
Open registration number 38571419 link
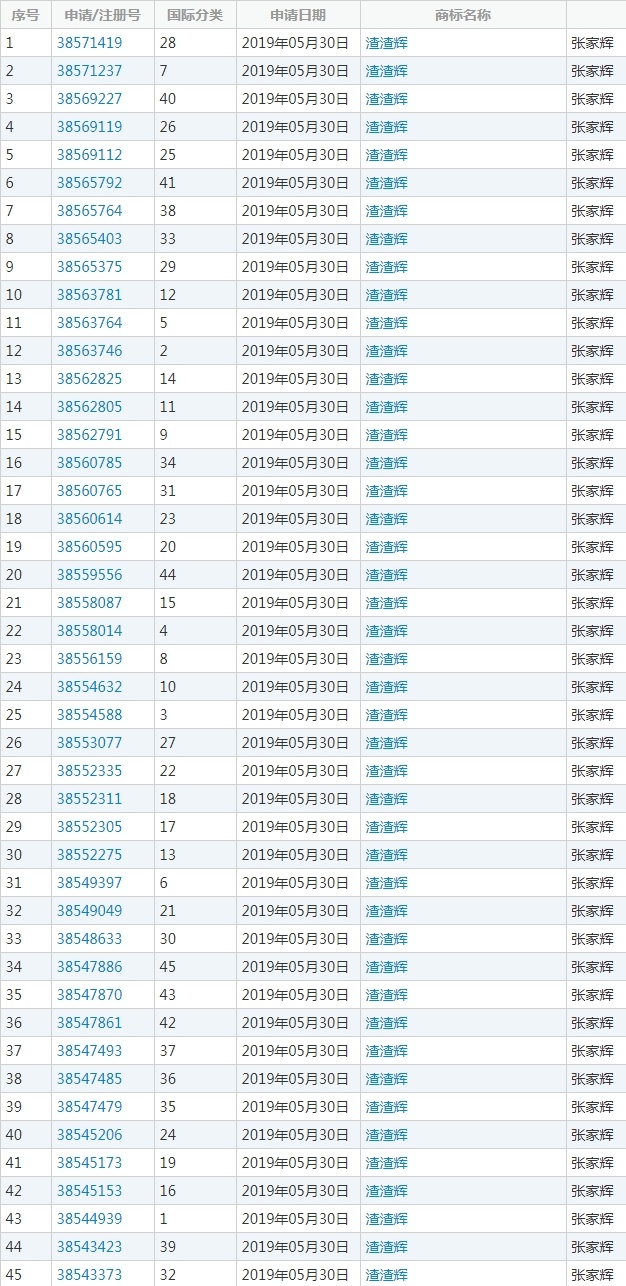89,43
